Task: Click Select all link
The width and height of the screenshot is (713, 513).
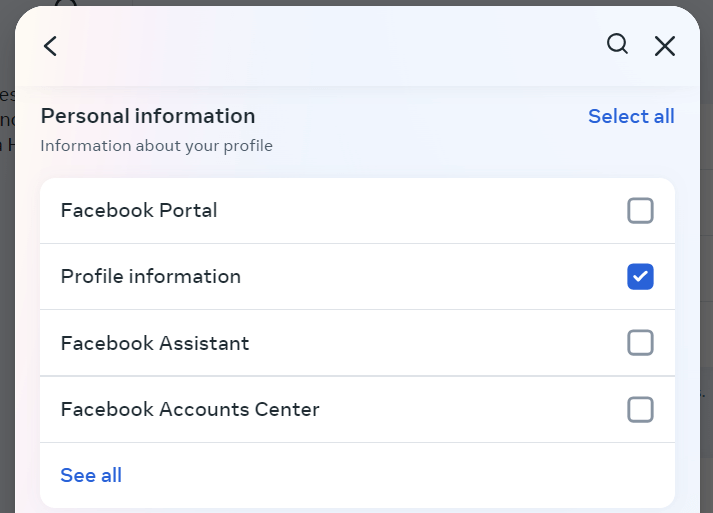Action: click(631, 116)
